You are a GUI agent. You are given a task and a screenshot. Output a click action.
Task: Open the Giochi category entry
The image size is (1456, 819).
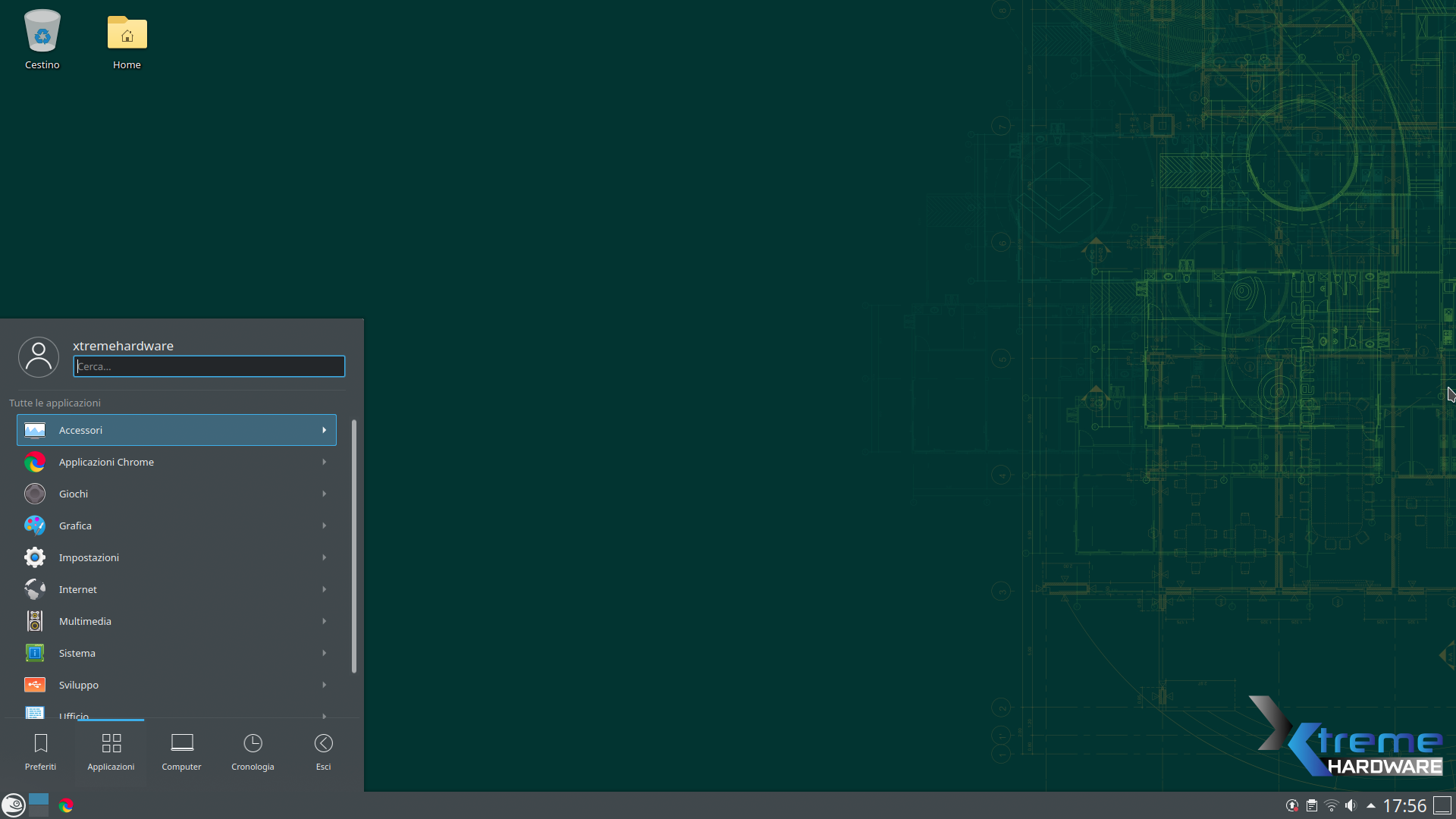point(176,494)
